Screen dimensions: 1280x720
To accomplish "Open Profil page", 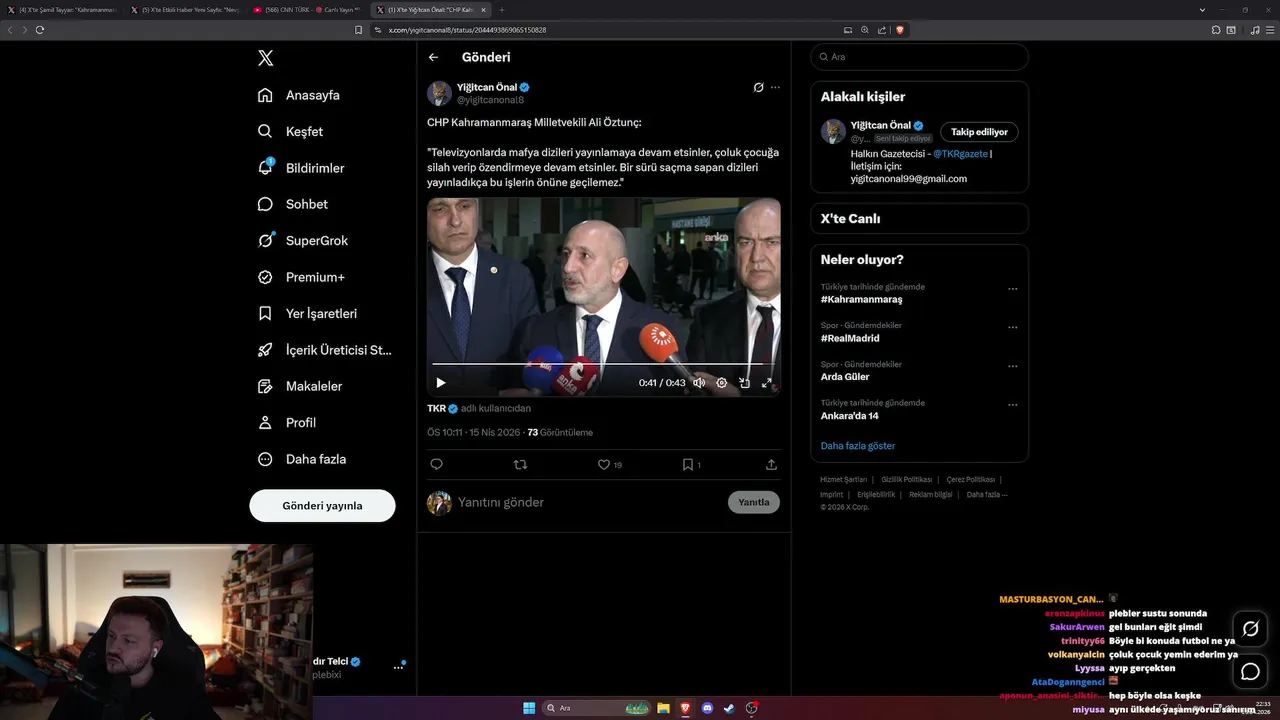I will coord(286,422).
